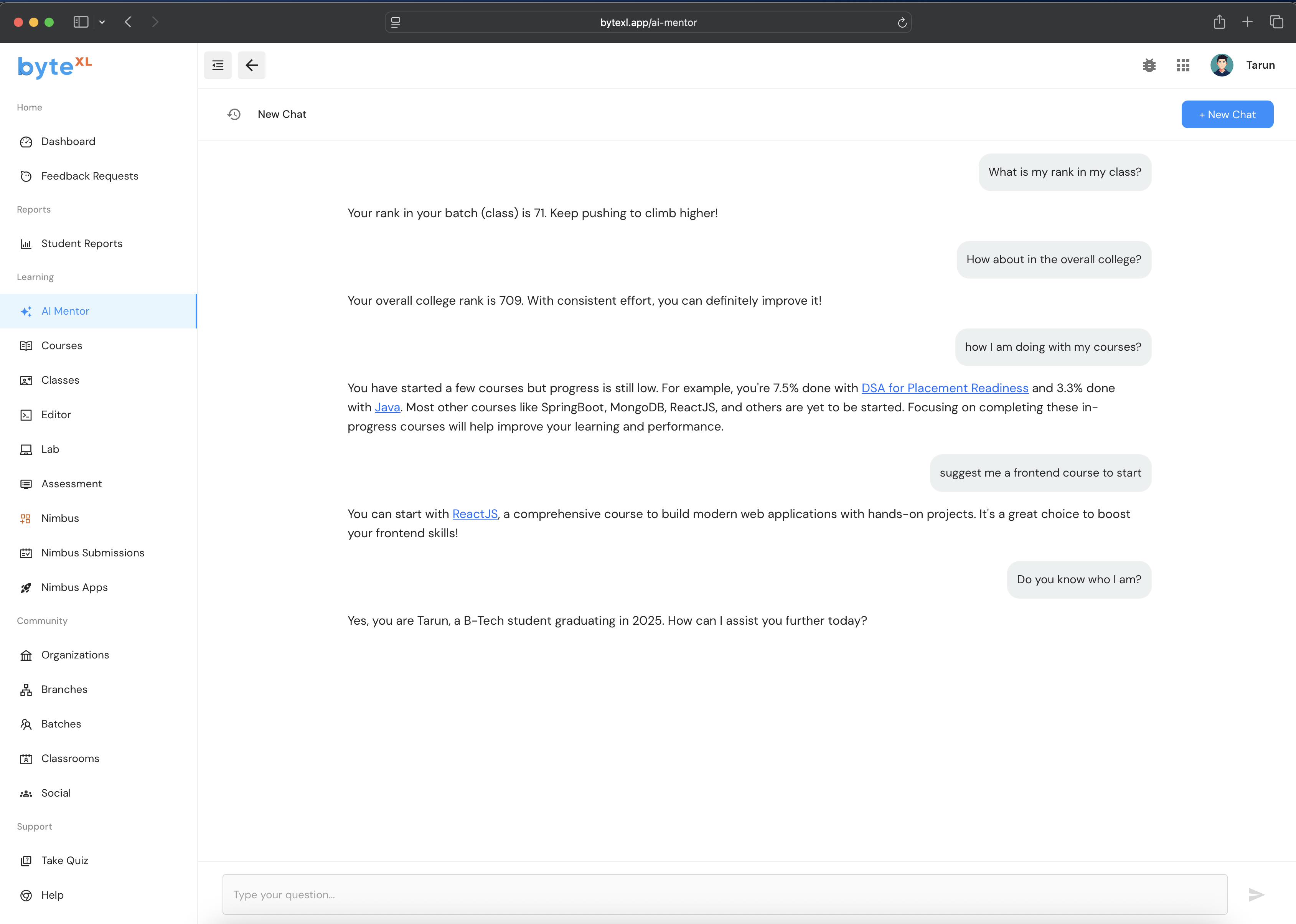Click the back arrow button in header

click(251, 66)
